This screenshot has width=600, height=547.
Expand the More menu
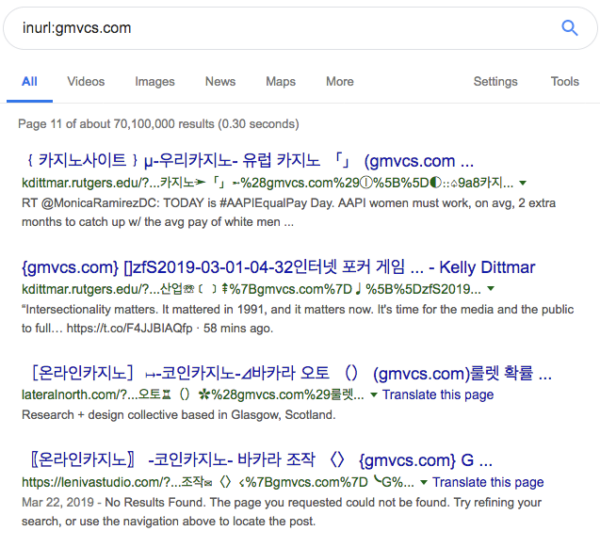pyautogui.click(x=339, y=82)
